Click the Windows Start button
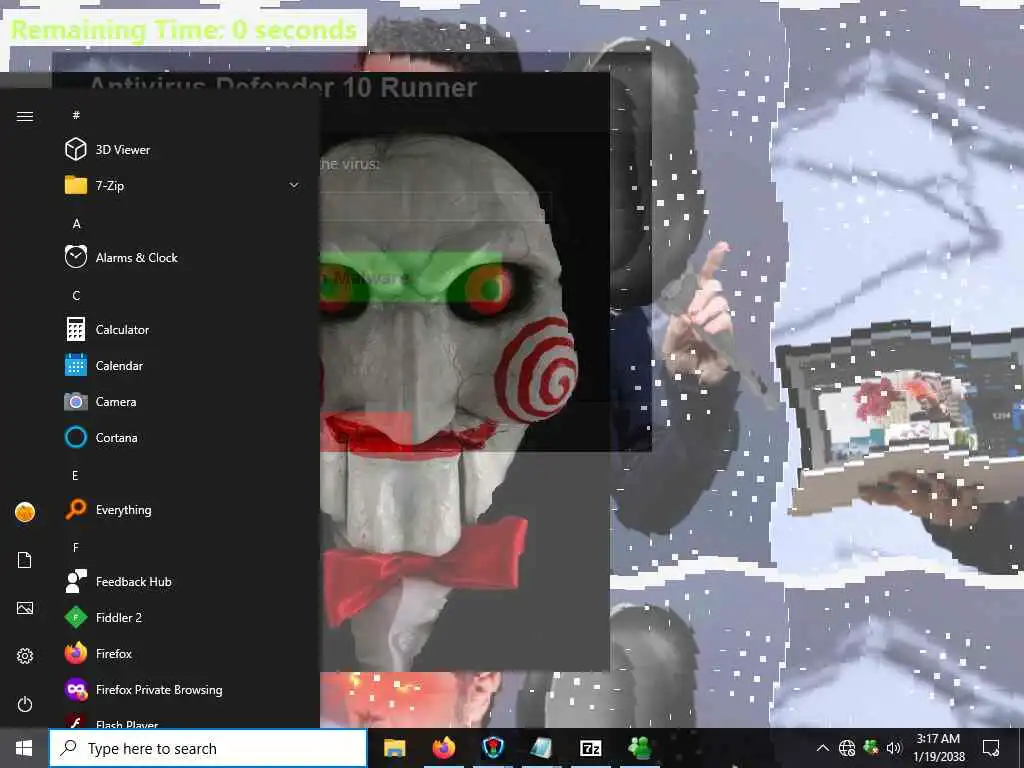The width and height of the screenshot is (1024, 768). 24,748
